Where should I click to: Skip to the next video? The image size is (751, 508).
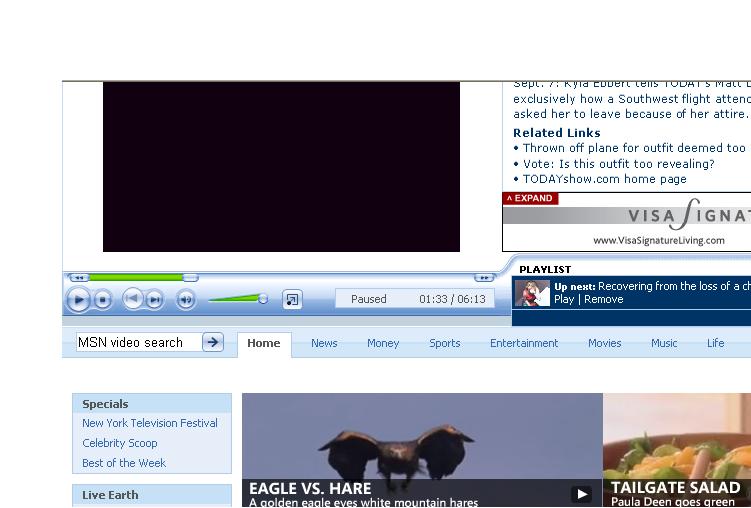(x=155, y=299)
